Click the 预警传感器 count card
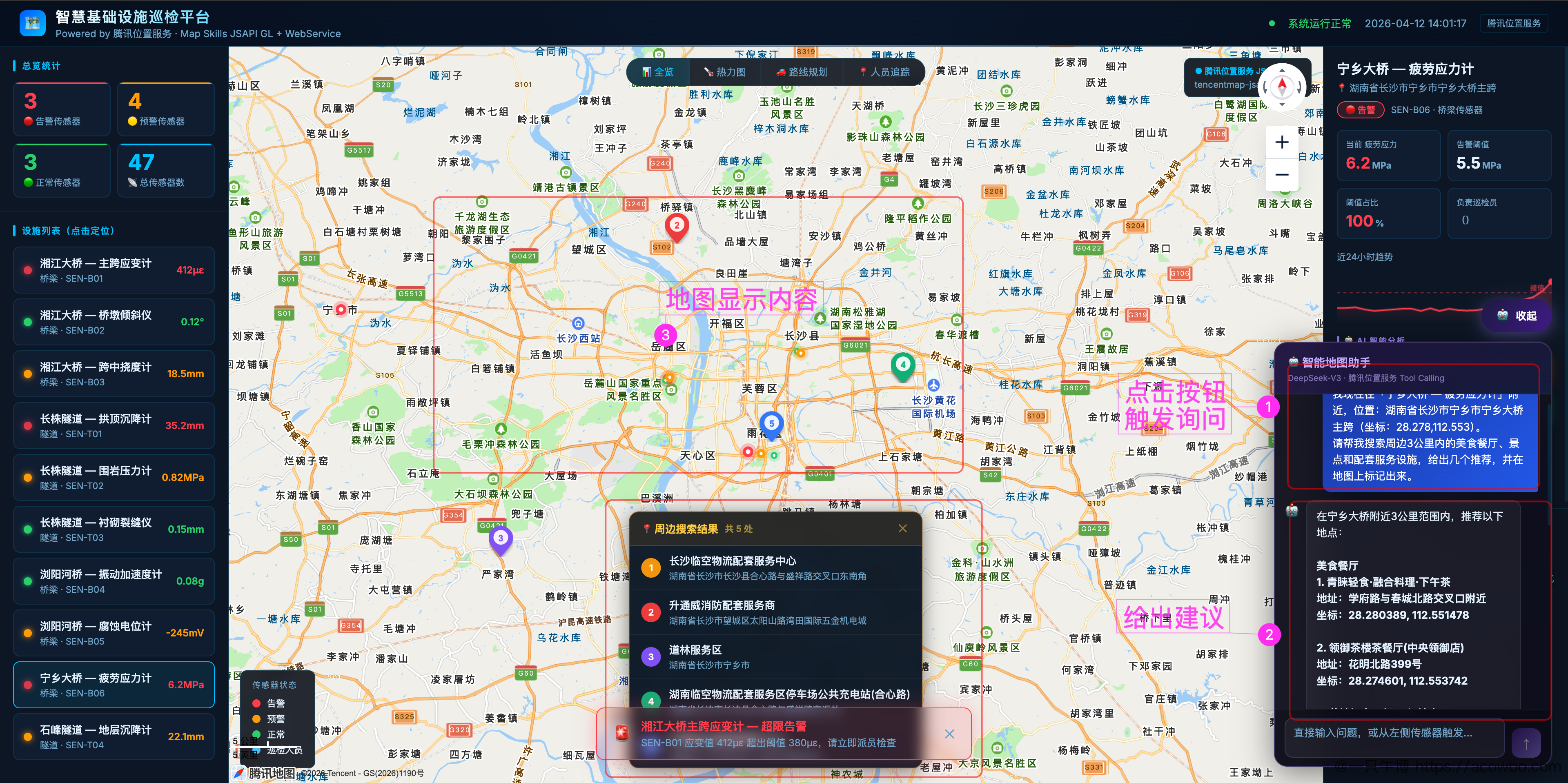 [166, 109]
